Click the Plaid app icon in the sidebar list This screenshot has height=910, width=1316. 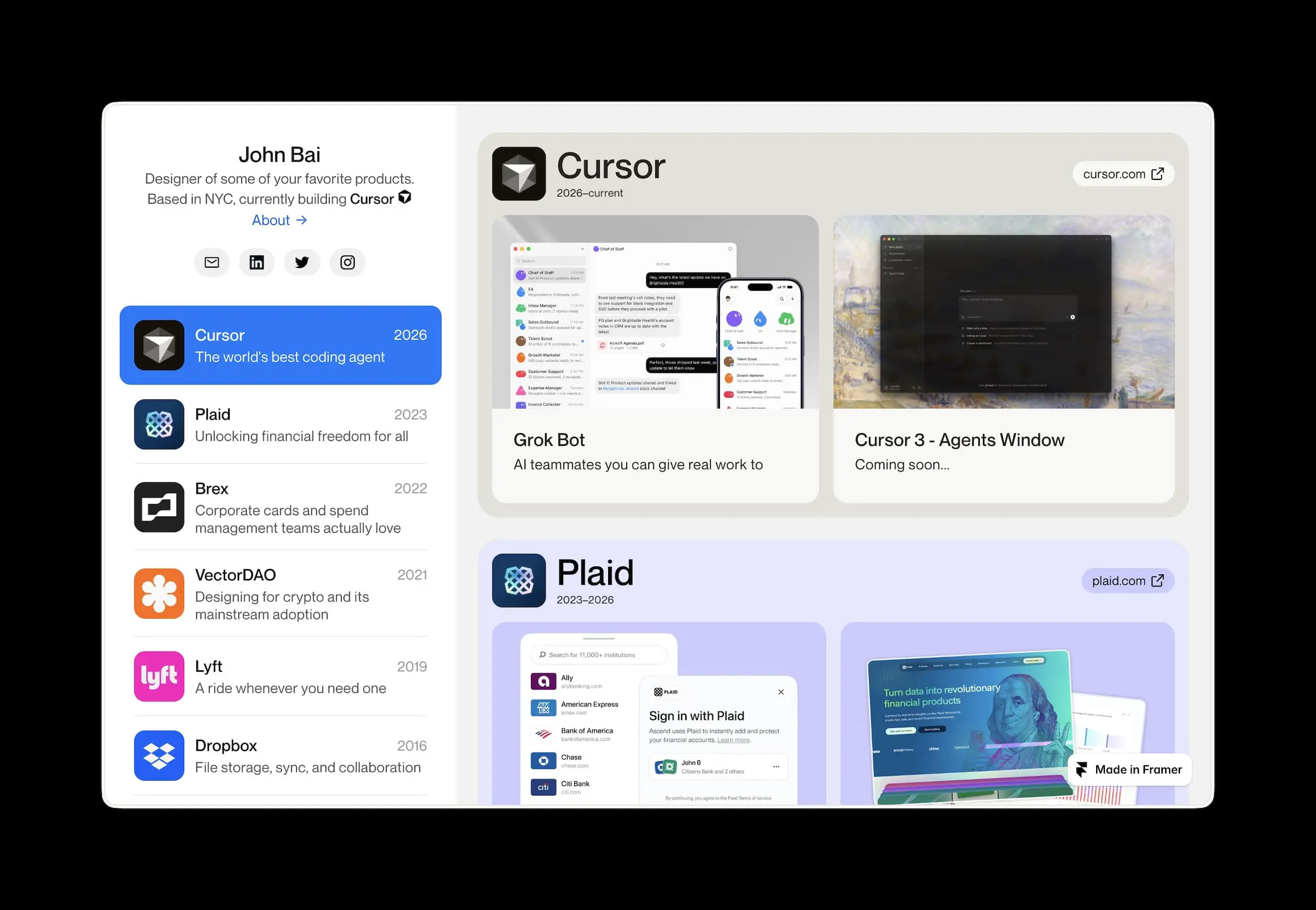tap(159, 424)
